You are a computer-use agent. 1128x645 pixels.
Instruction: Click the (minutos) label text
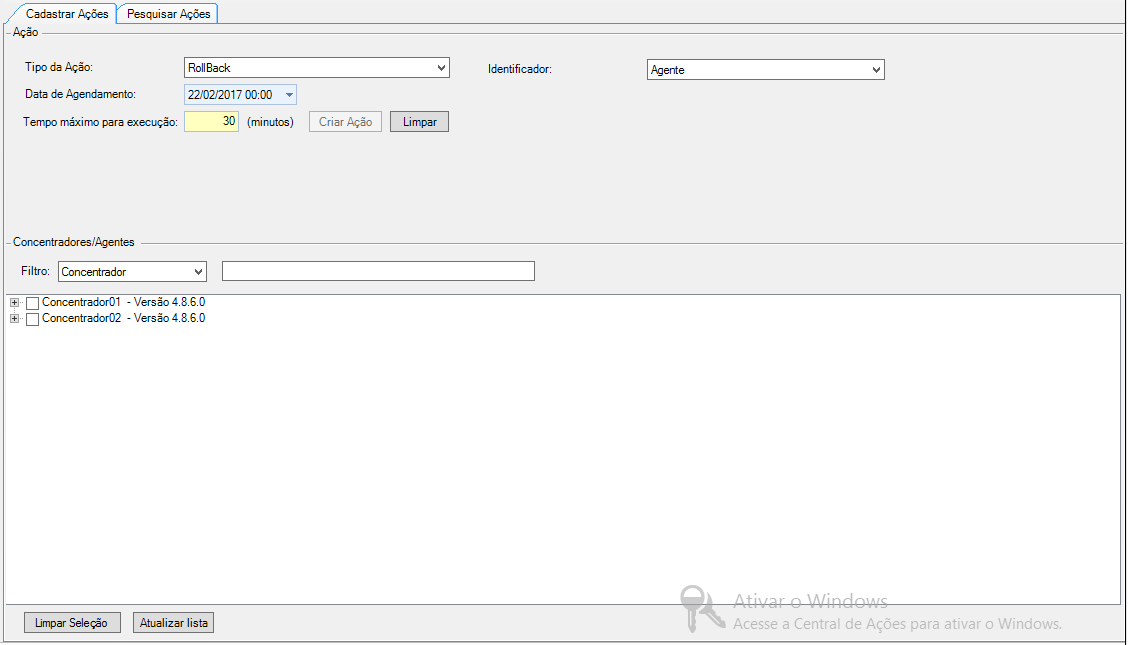[x=270, y=122]
